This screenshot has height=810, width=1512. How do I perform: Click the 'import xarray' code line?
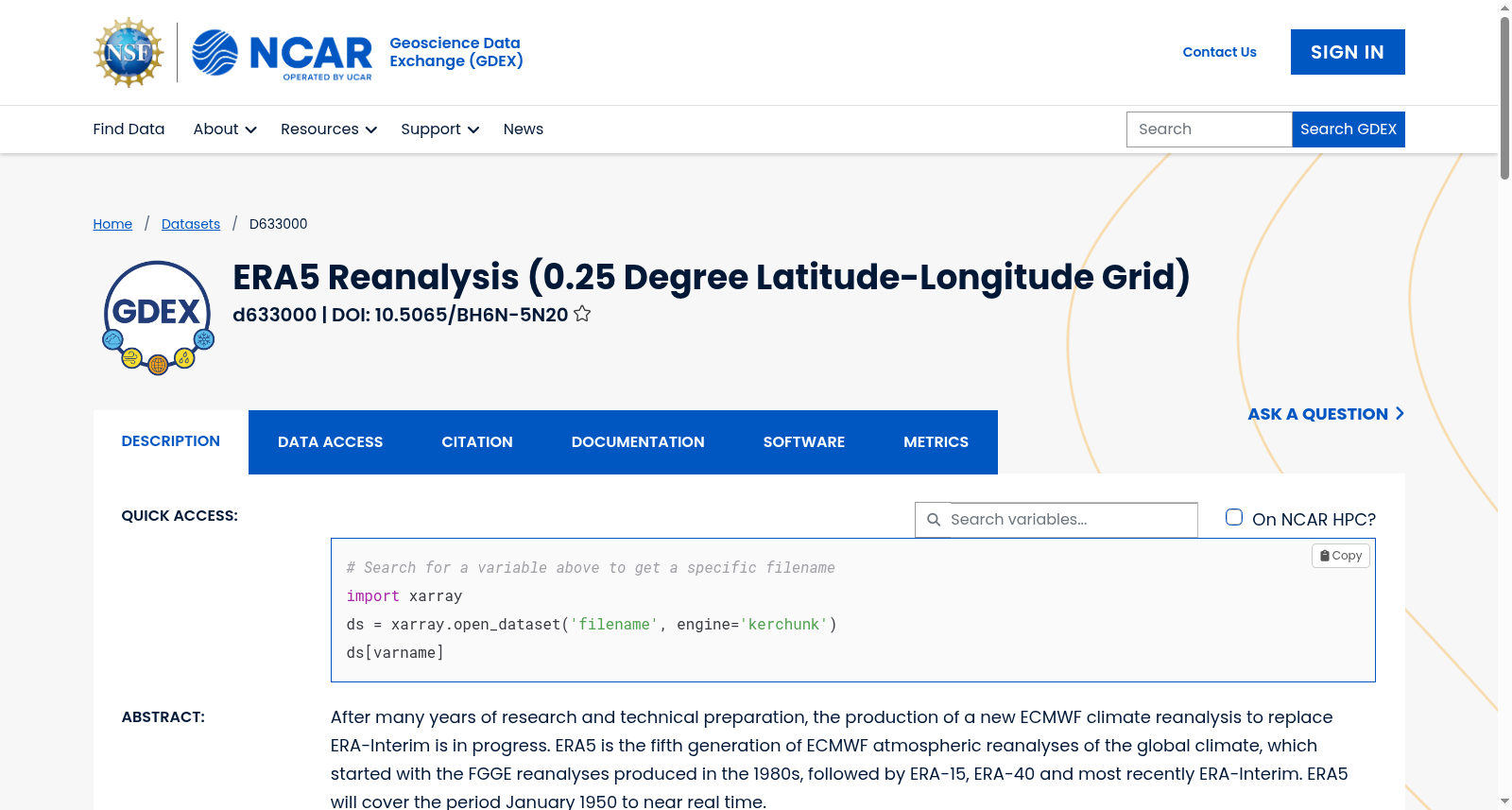click(404, 596)
